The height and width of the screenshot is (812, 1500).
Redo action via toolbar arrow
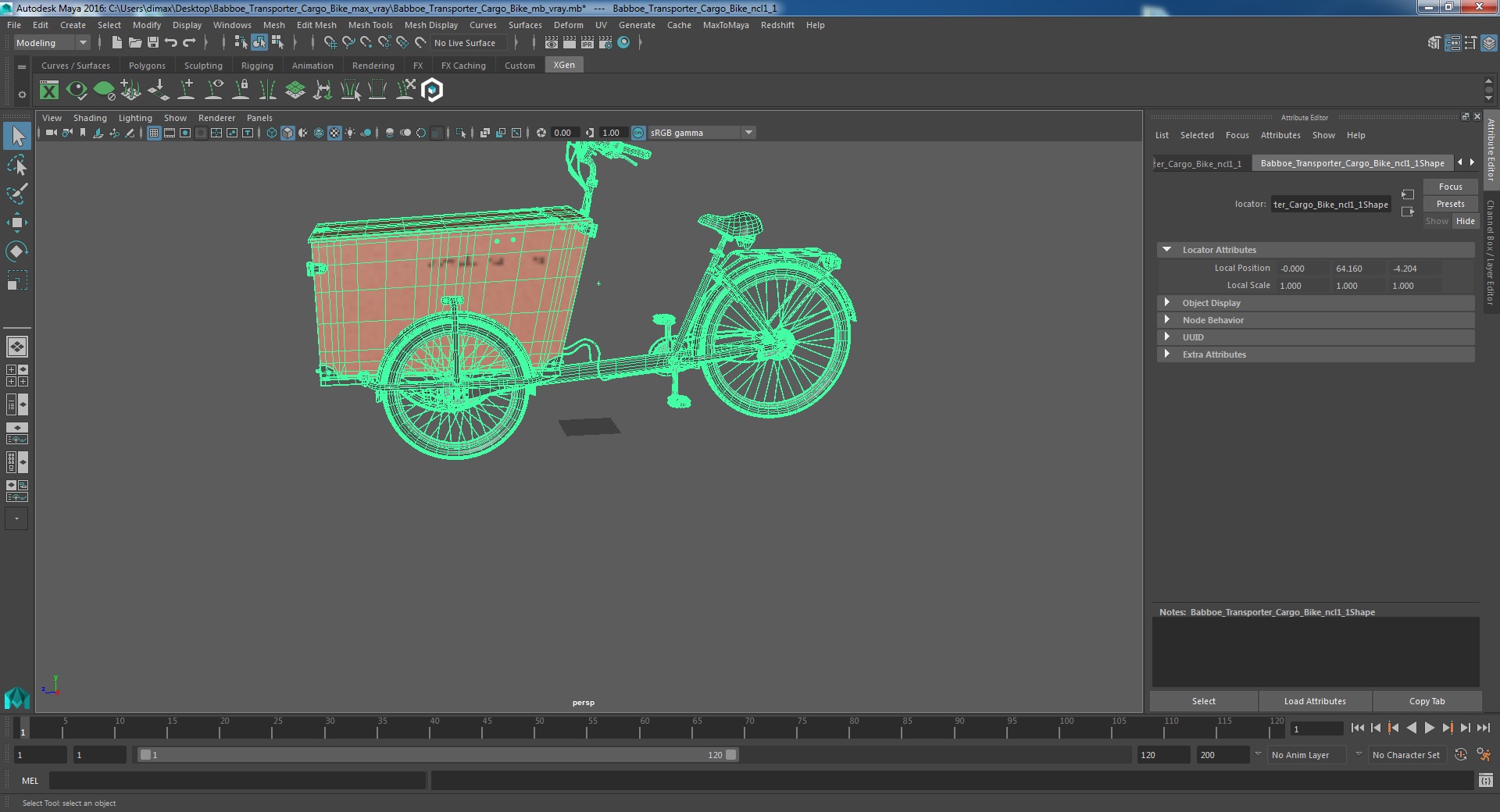click(189, 43)
